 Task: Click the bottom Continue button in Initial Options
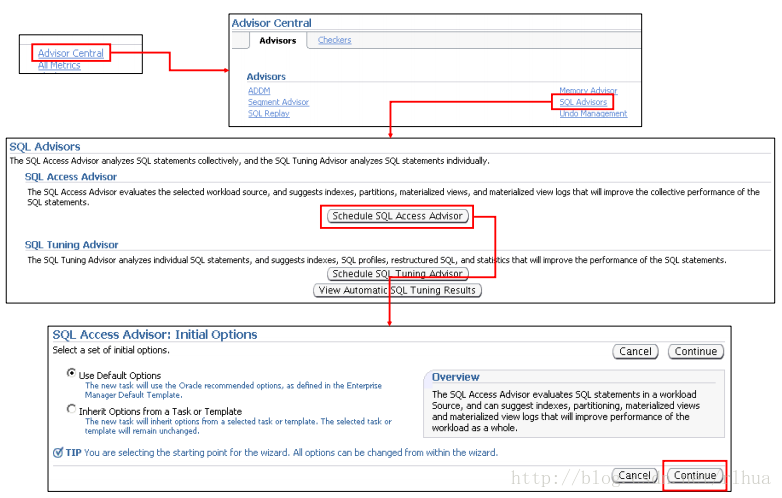(x=695, y=476)
